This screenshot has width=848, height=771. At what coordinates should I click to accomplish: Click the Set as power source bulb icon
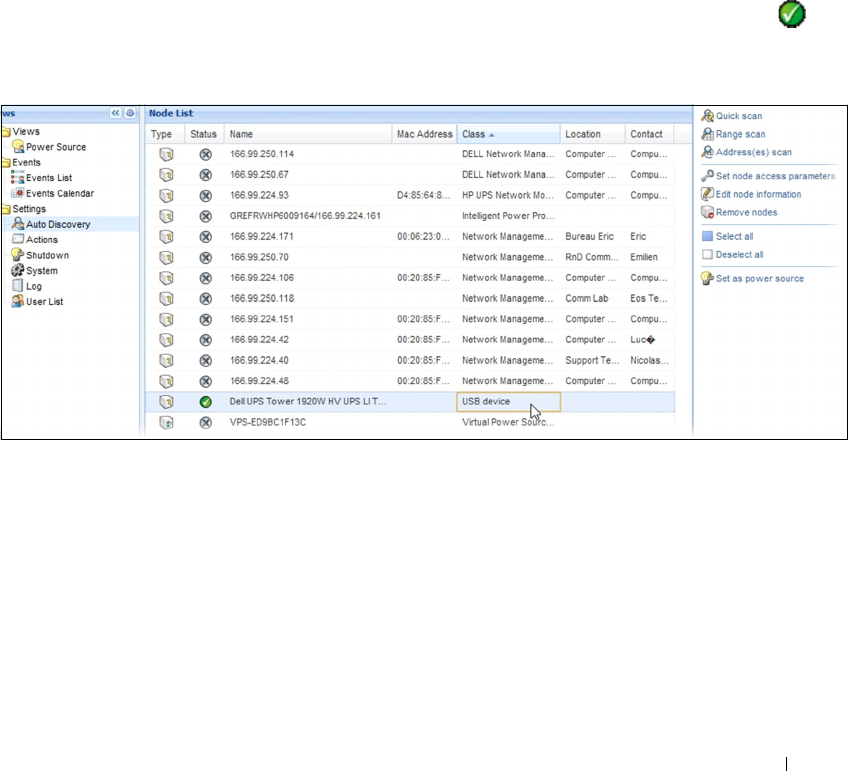(x=707, y=278)
